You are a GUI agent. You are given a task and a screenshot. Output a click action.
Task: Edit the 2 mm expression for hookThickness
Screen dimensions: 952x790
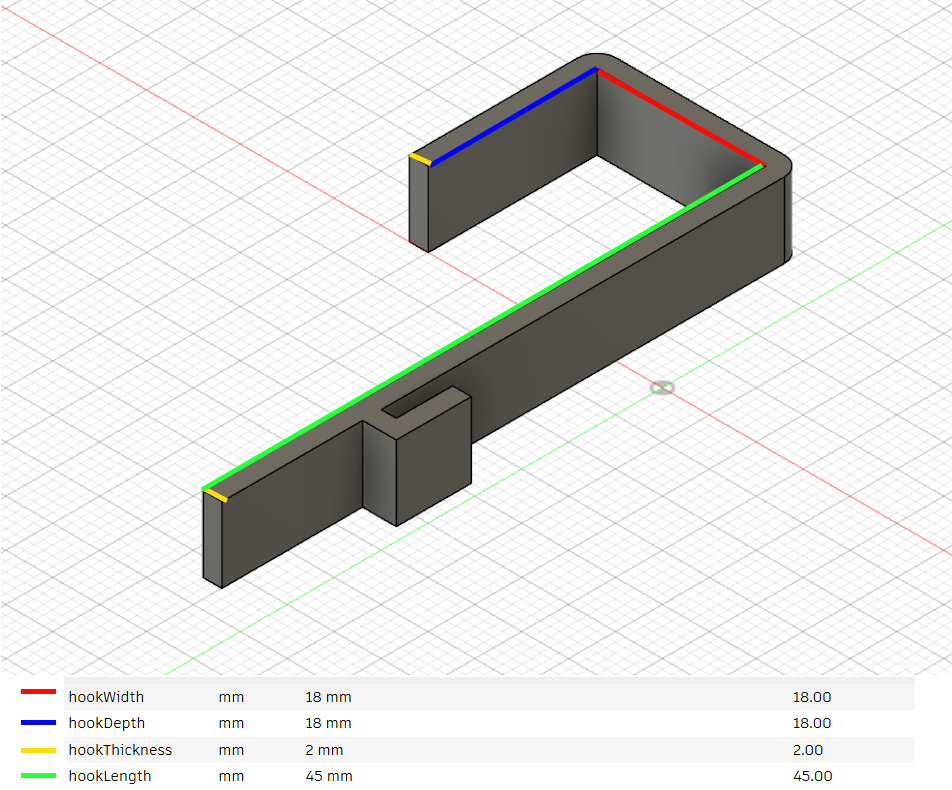323,749
